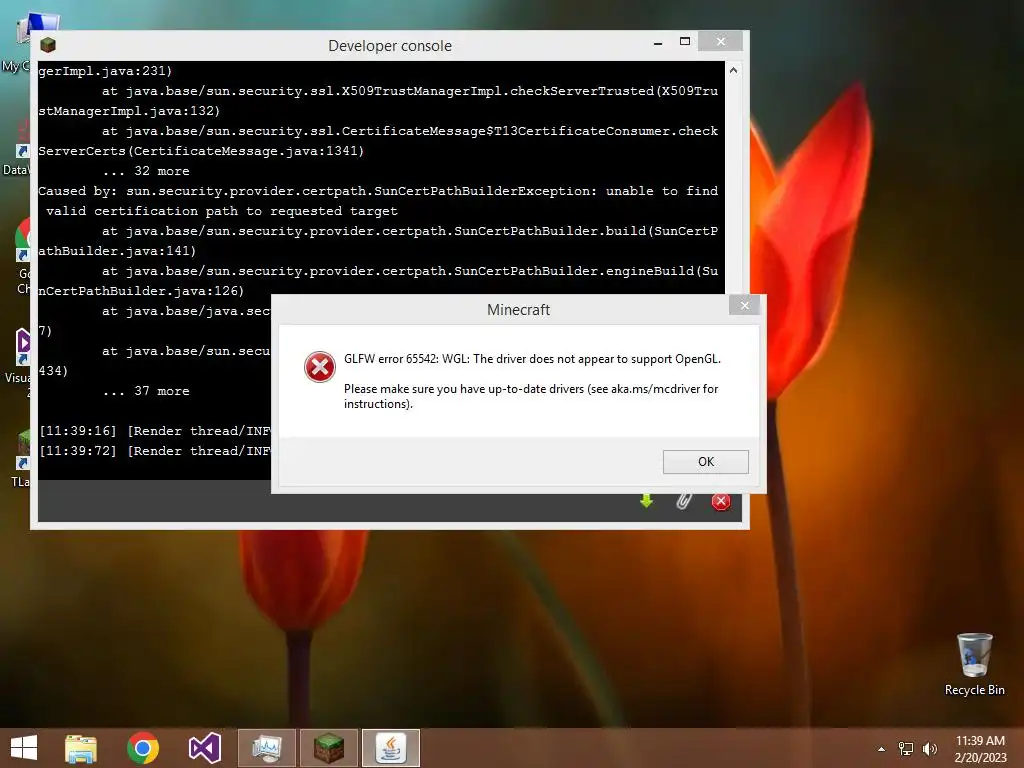Image resolution: width=1024 pixels, height=768 pixels.
Task: Launch Google Chrome from the taskbar
Action: point(143,748)
